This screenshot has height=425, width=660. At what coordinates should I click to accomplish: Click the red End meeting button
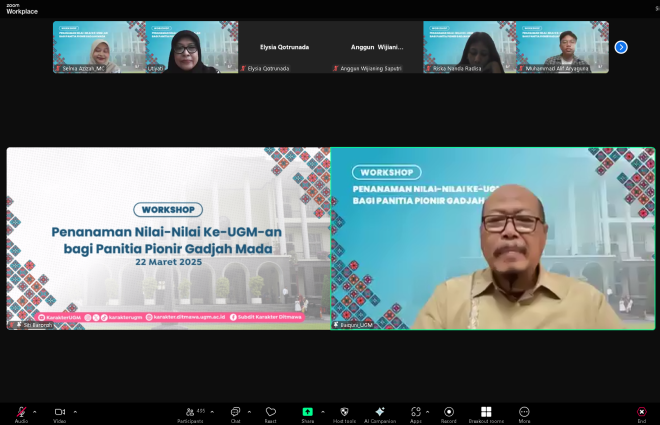click(x=642, y=412)
